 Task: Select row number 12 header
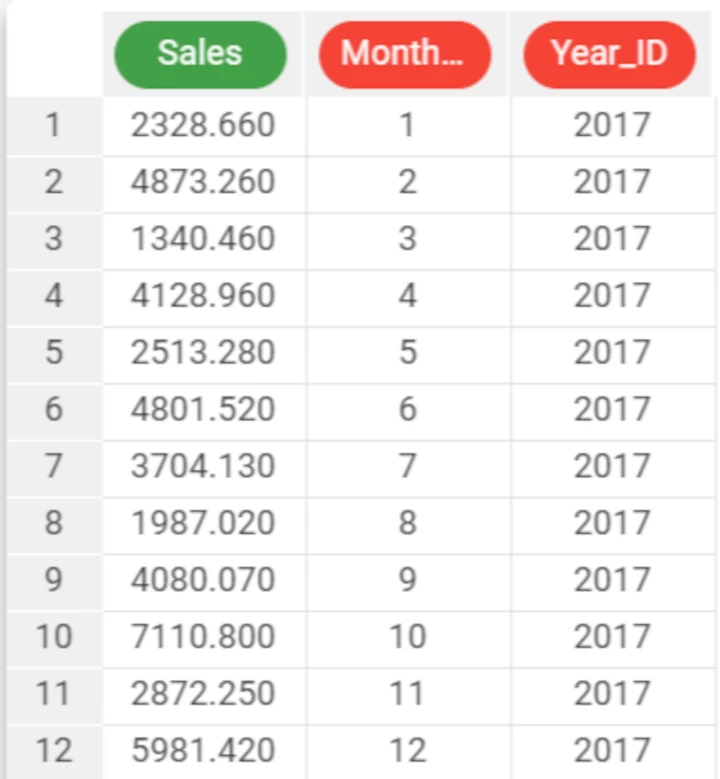coord(55,751)
